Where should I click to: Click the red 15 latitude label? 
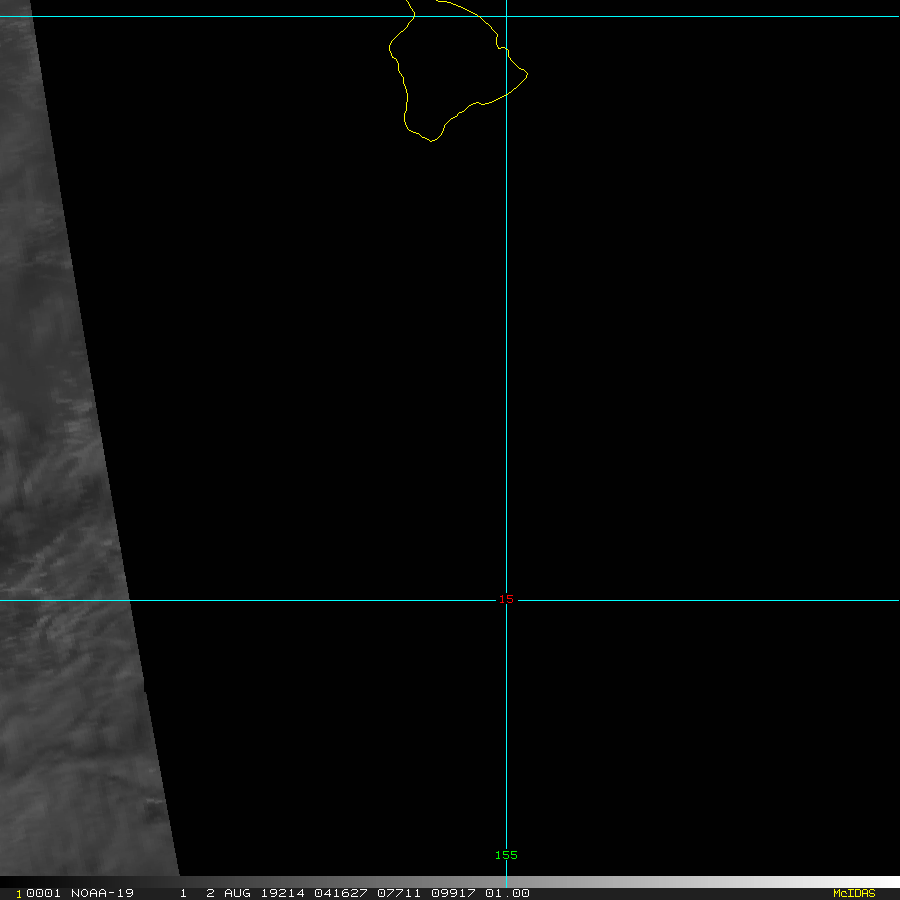point(506,600)
